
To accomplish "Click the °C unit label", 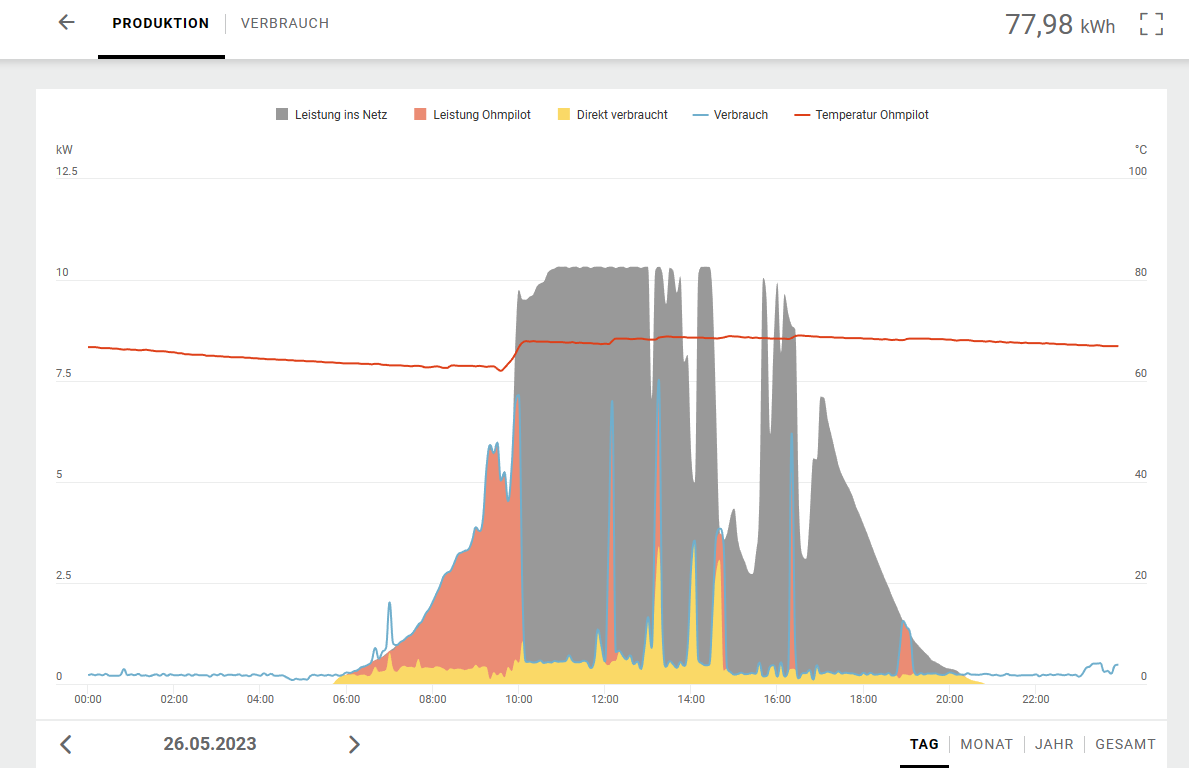I will 1140,150.
